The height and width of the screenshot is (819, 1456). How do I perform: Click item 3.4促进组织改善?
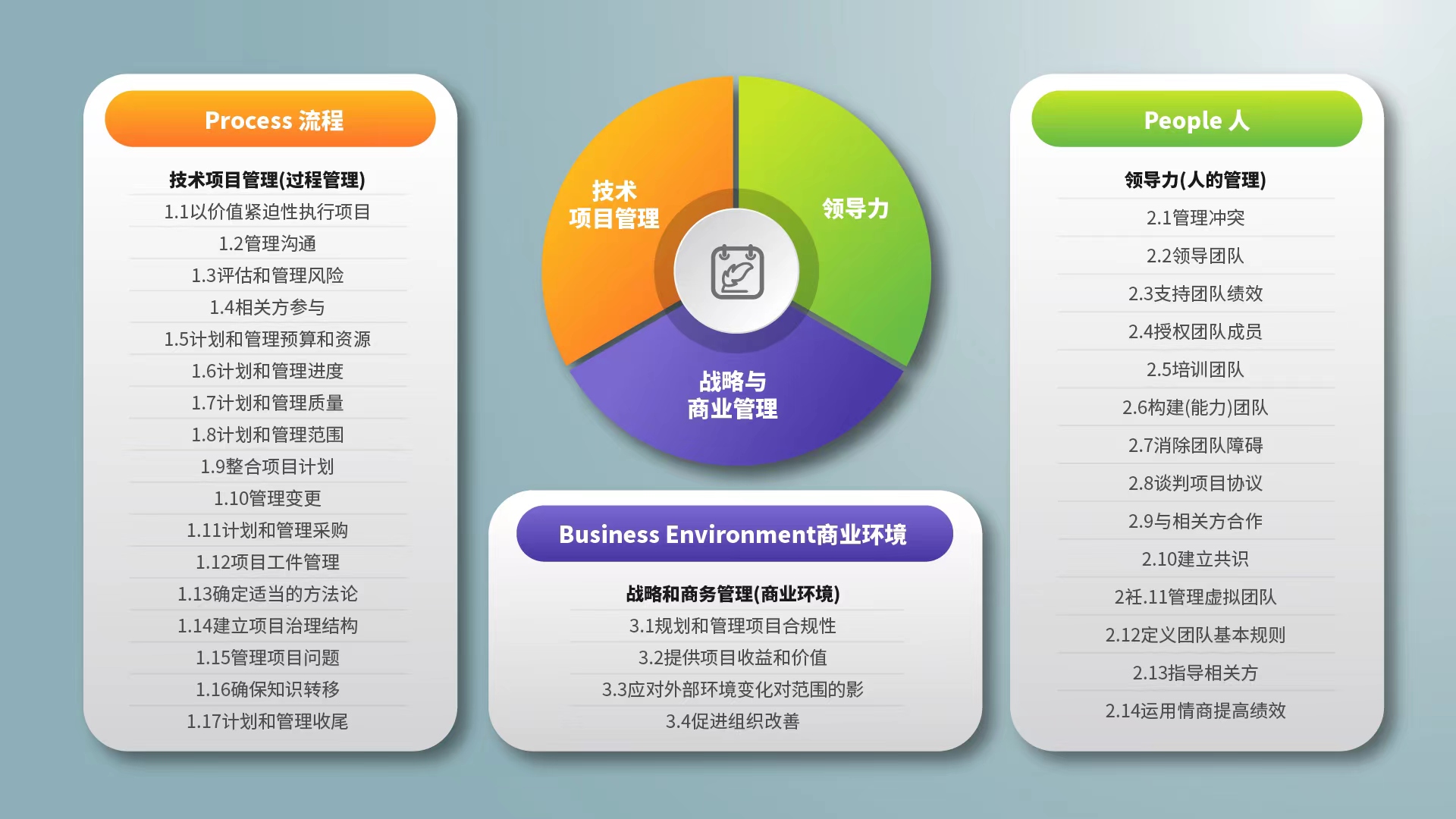pyautogui.click(x=733, y=721)
